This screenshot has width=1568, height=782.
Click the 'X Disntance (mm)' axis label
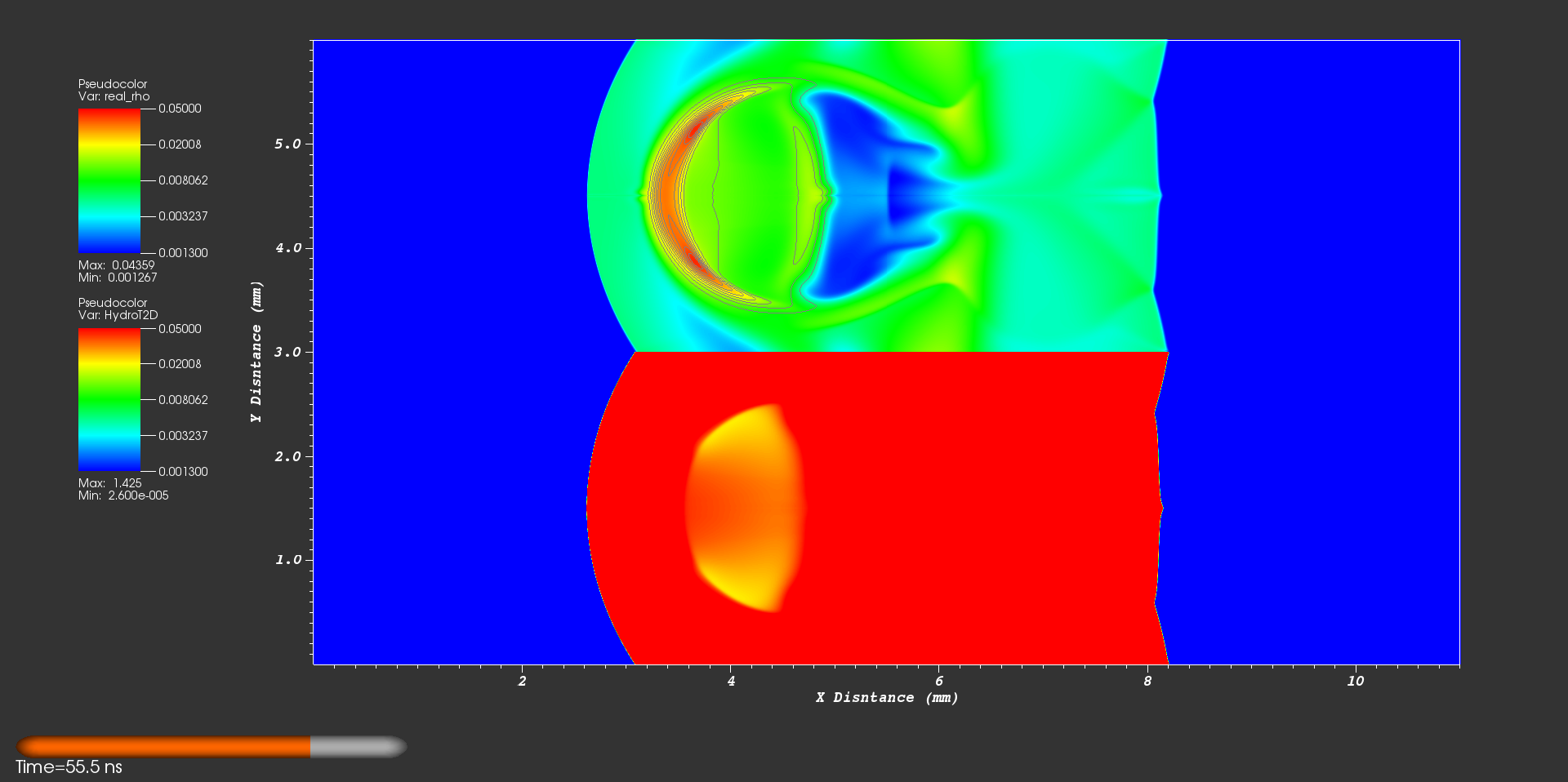[887, 698]
